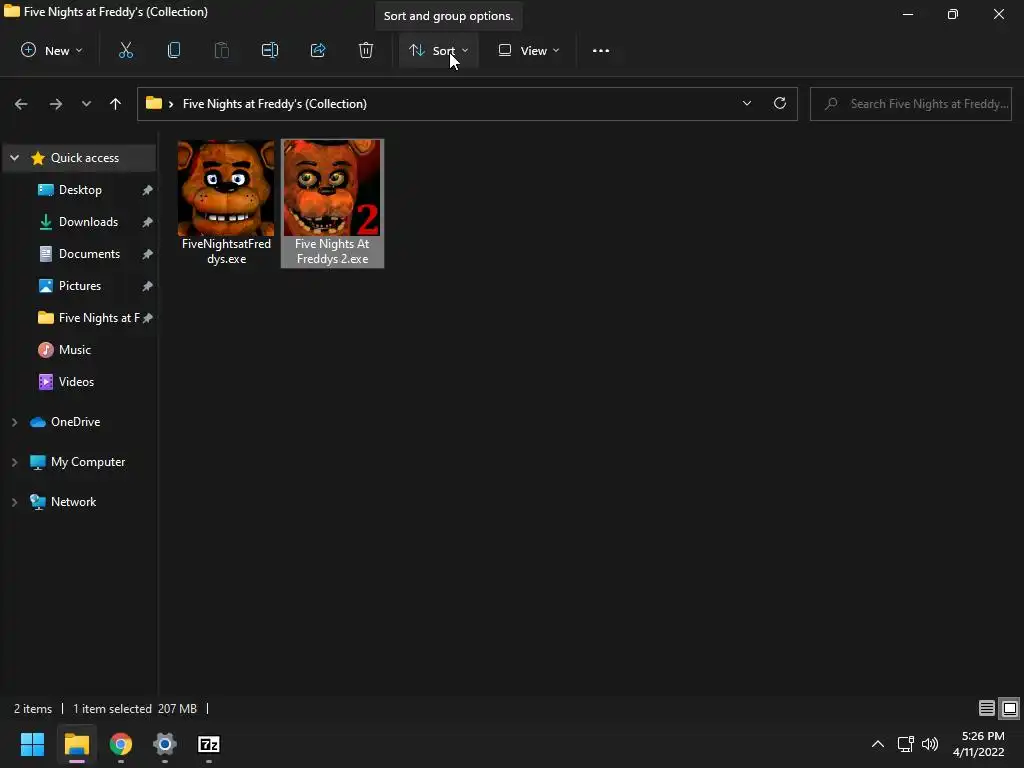Expand the My Computer tree node
The image size is (1024, 768).
(x=14, y=462)
